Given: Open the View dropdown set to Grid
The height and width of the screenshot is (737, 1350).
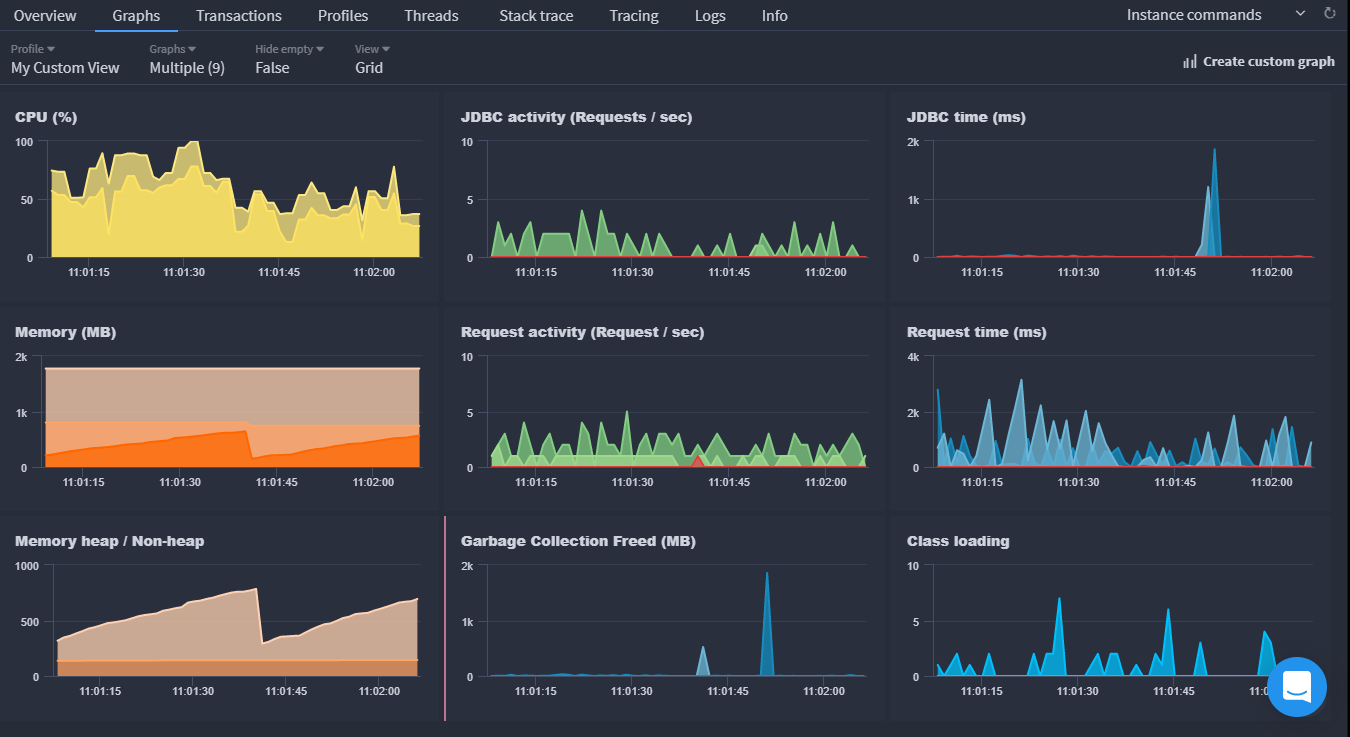Looking at the screenshot, I should (x=373, y=60).
